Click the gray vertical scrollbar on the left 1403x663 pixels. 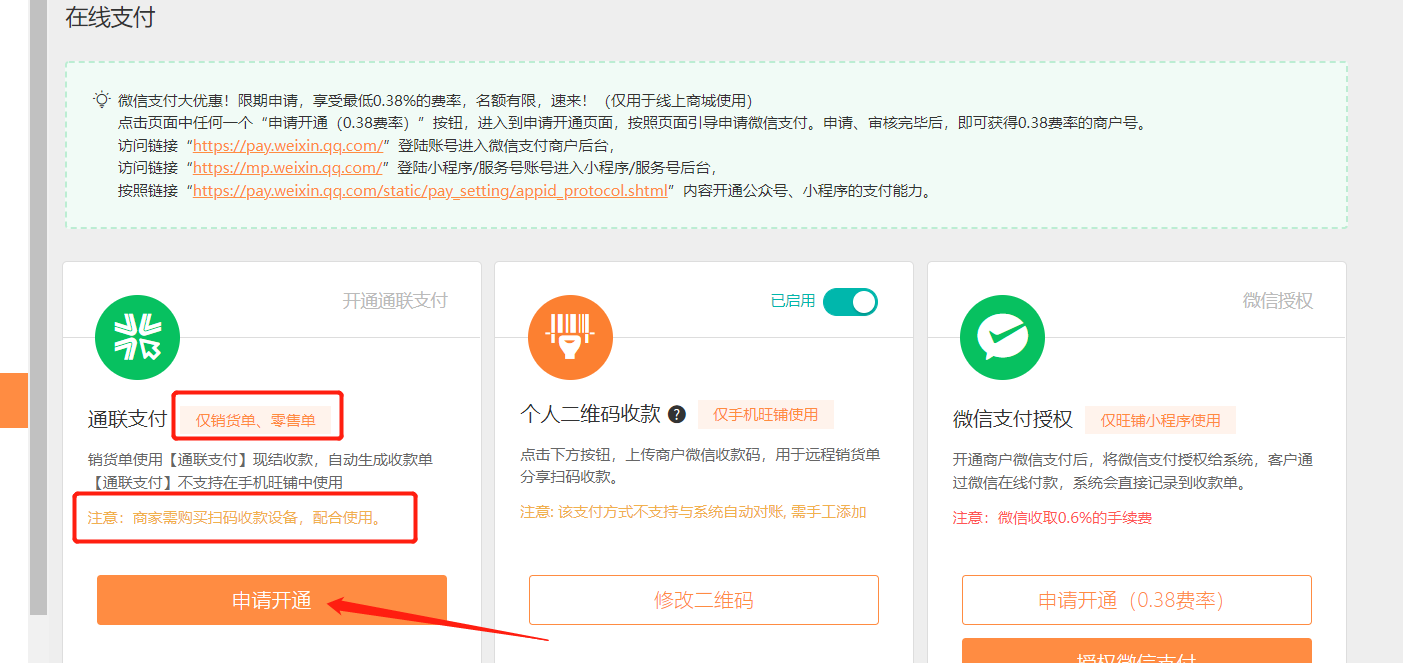[38, 307]
